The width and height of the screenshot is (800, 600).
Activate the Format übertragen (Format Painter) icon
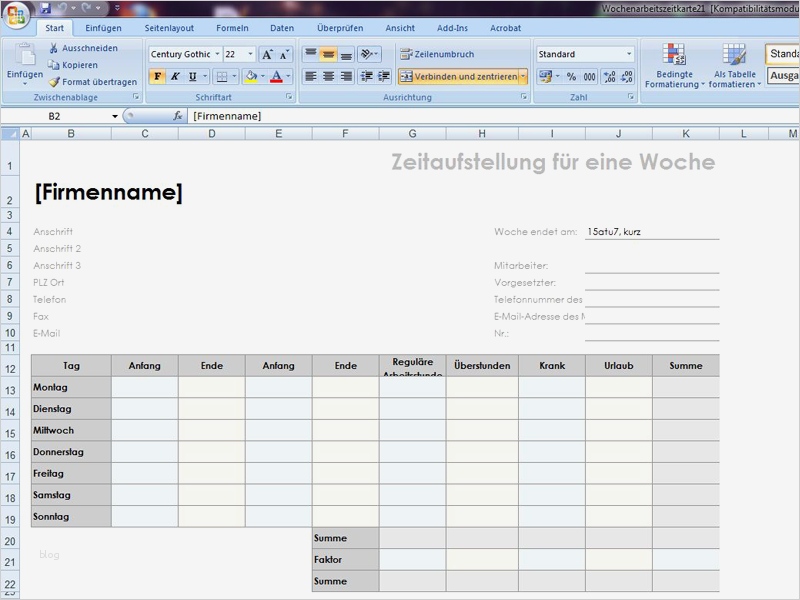[x=52, y=80]
